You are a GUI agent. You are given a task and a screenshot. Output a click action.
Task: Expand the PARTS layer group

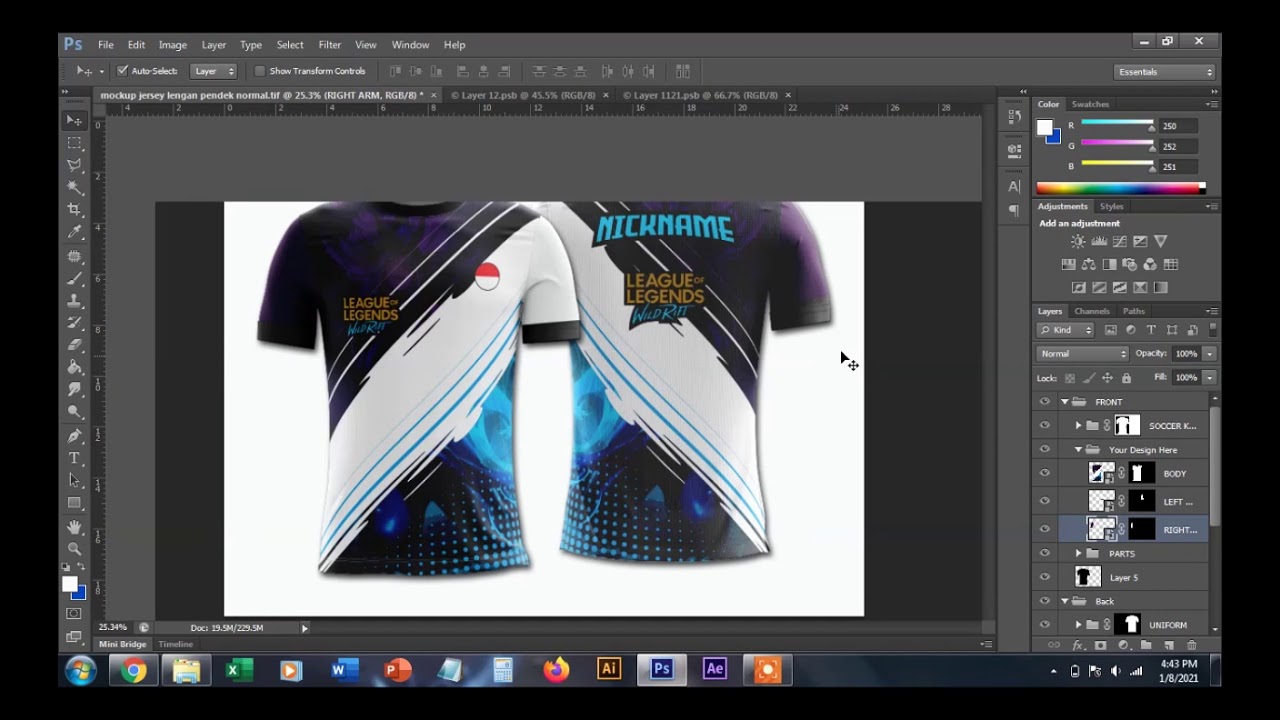[x=1078, y=554]
